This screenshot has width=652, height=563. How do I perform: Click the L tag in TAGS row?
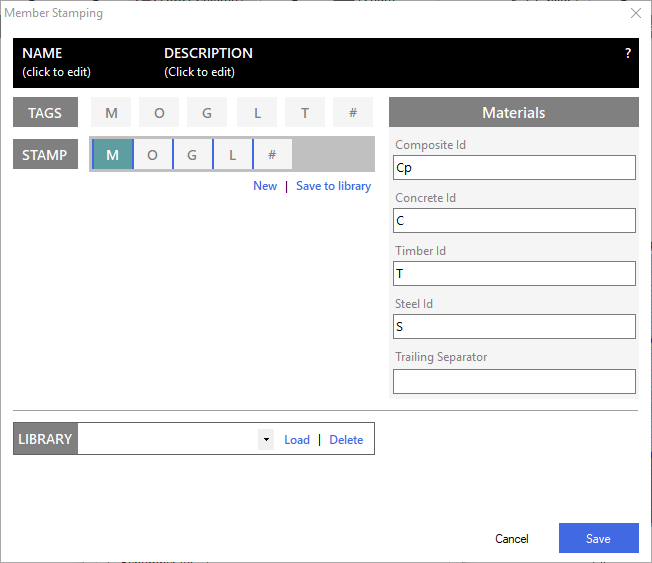256,113
